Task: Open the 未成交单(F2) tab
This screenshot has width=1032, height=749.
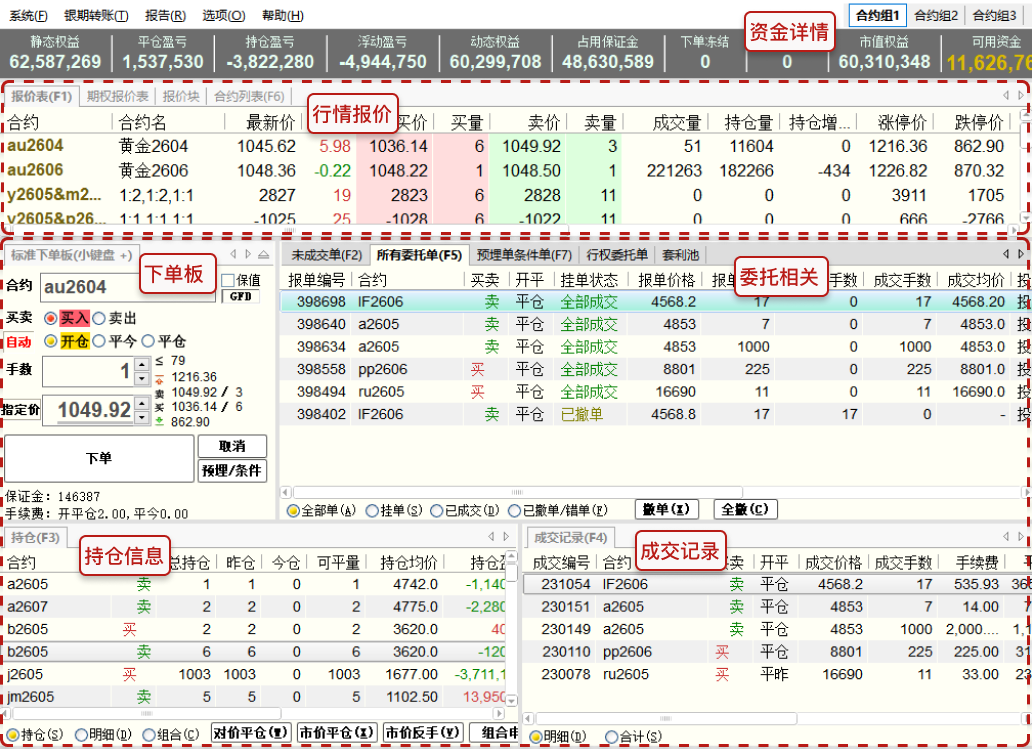Action: click(326, 255)
